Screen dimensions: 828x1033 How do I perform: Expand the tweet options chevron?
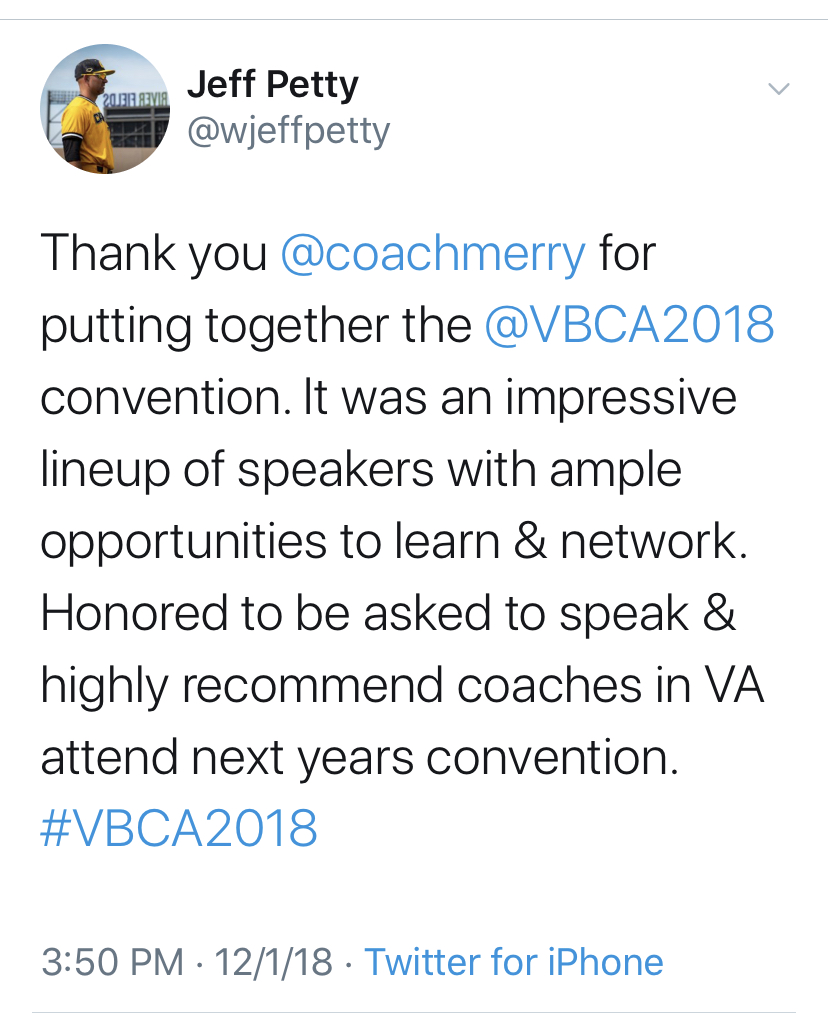[779, 89]
